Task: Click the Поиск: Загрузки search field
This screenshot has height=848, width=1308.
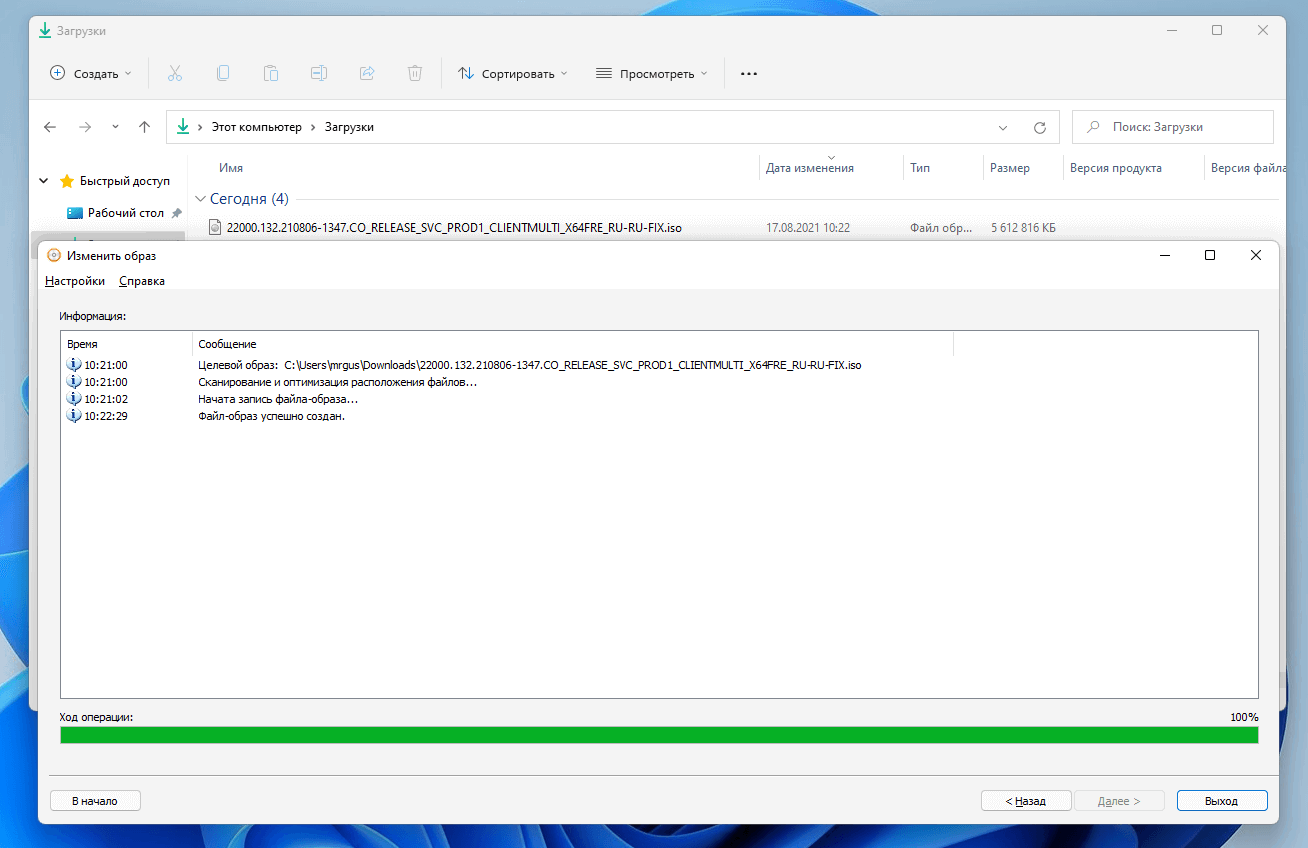Action: (1173, 127)
